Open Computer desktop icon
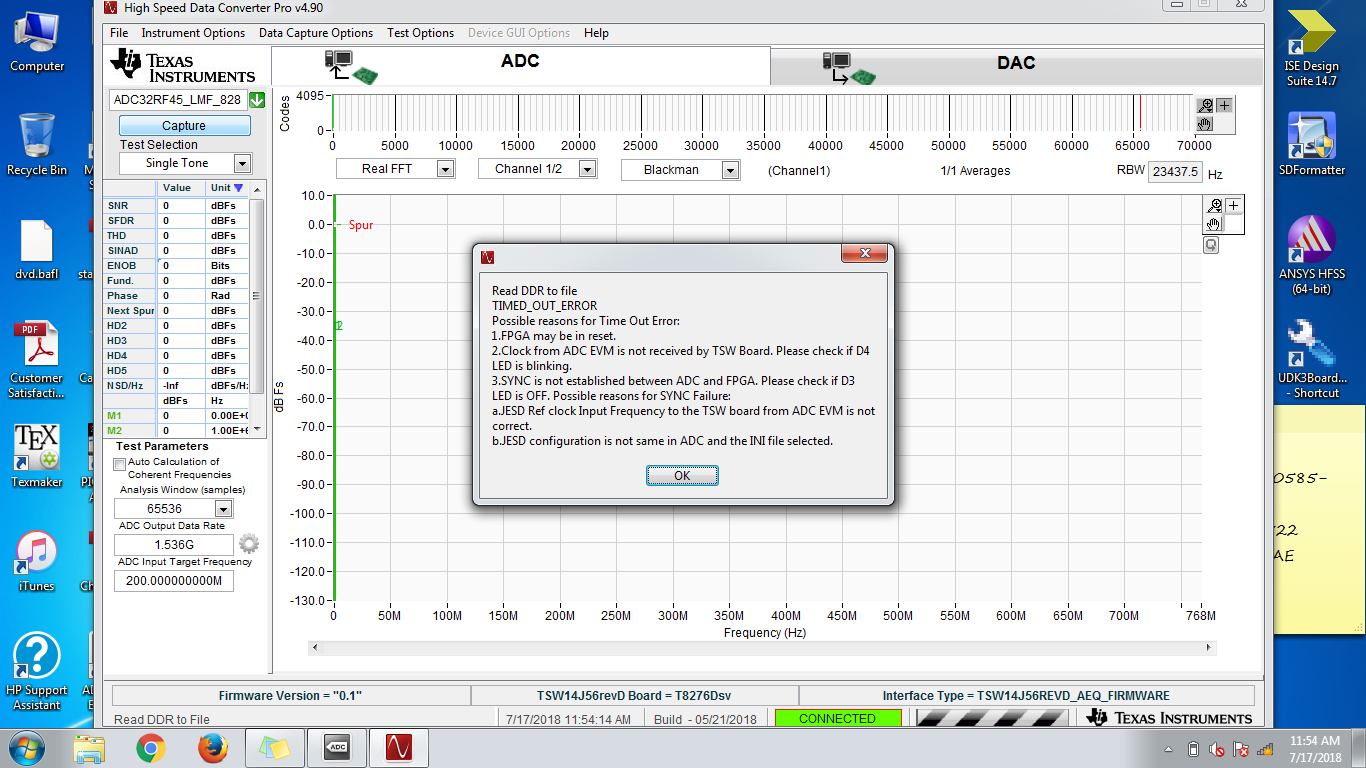 37,42
